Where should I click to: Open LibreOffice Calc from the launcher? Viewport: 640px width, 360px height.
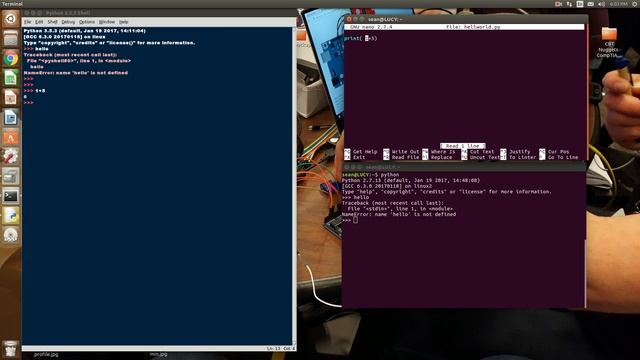(x=11, y=78)
